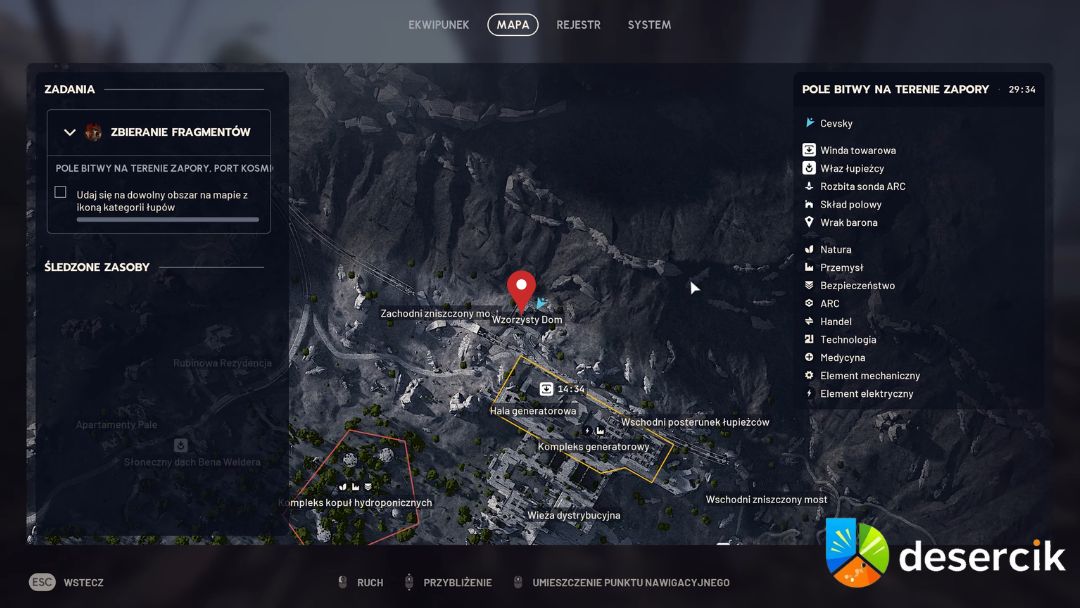
Task: Click the elevator icon near Hala generatorowa
Action: [x=546, y=389]
